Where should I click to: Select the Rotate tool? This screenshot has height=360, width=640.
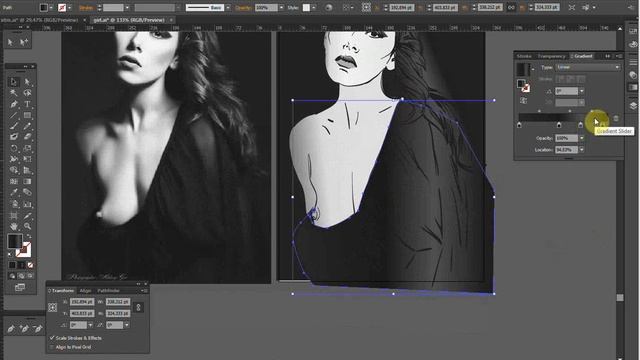[x=13, y=148]
